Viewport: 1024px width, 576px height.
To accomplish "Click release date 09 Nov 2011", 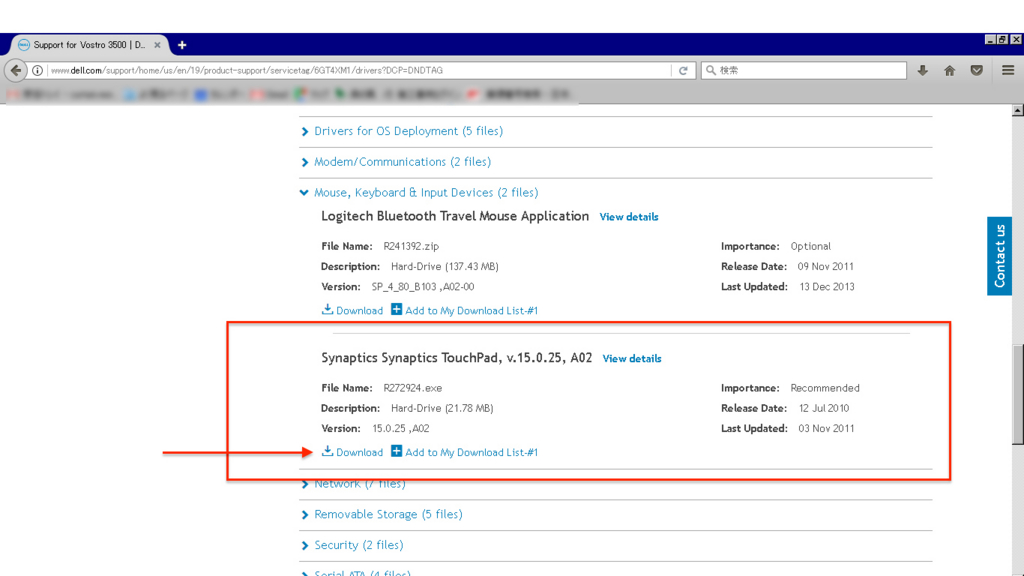I will coord(825,266).
